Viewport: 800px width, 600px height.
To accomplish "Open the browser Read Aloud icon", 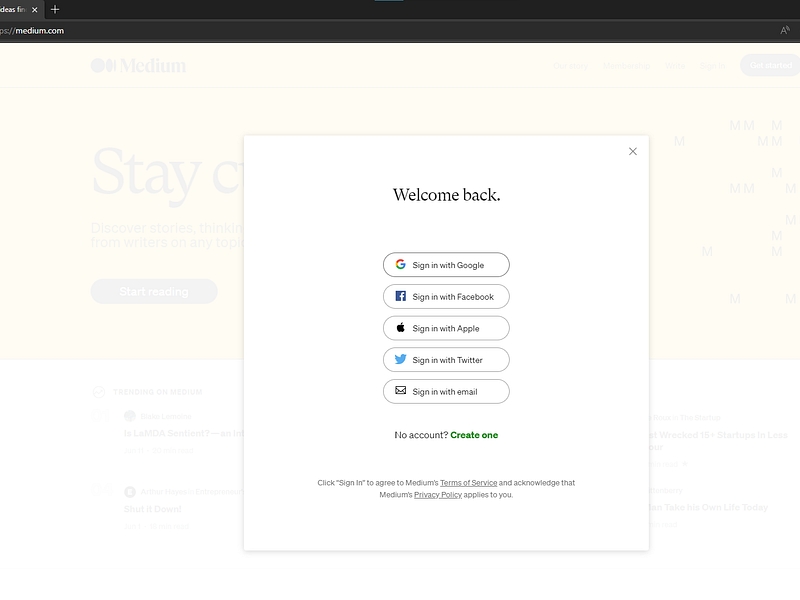I will click(x=785, y=31).
